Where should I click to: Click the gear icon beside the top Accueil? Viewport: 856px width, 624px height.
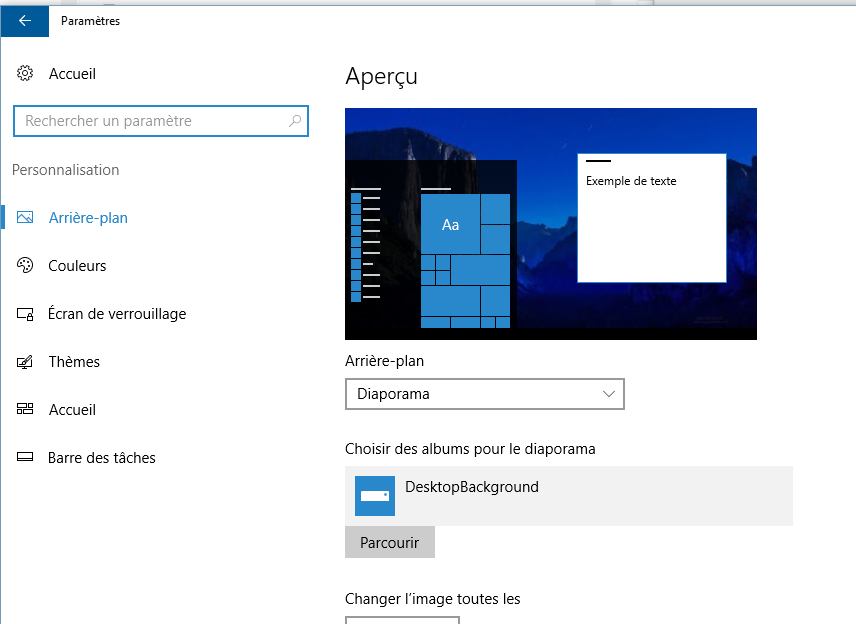[26, 74]
